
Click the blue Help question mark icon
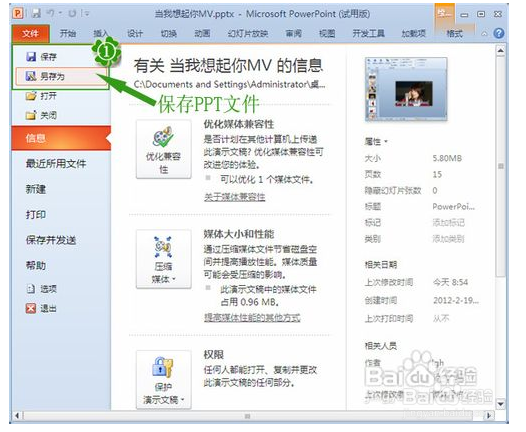coord(499,33)
